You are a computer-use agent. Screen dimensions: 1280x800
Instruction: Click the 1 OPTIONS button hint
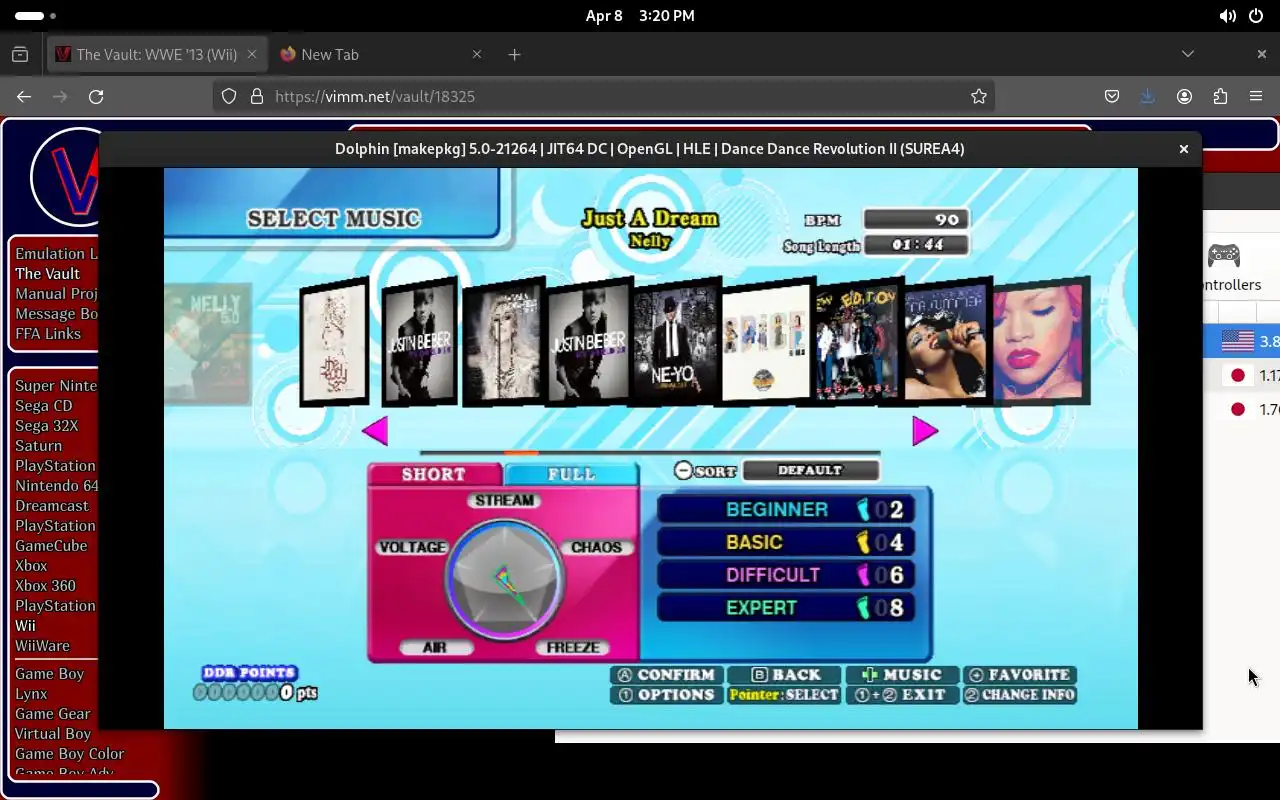click(x=667, y=695)
